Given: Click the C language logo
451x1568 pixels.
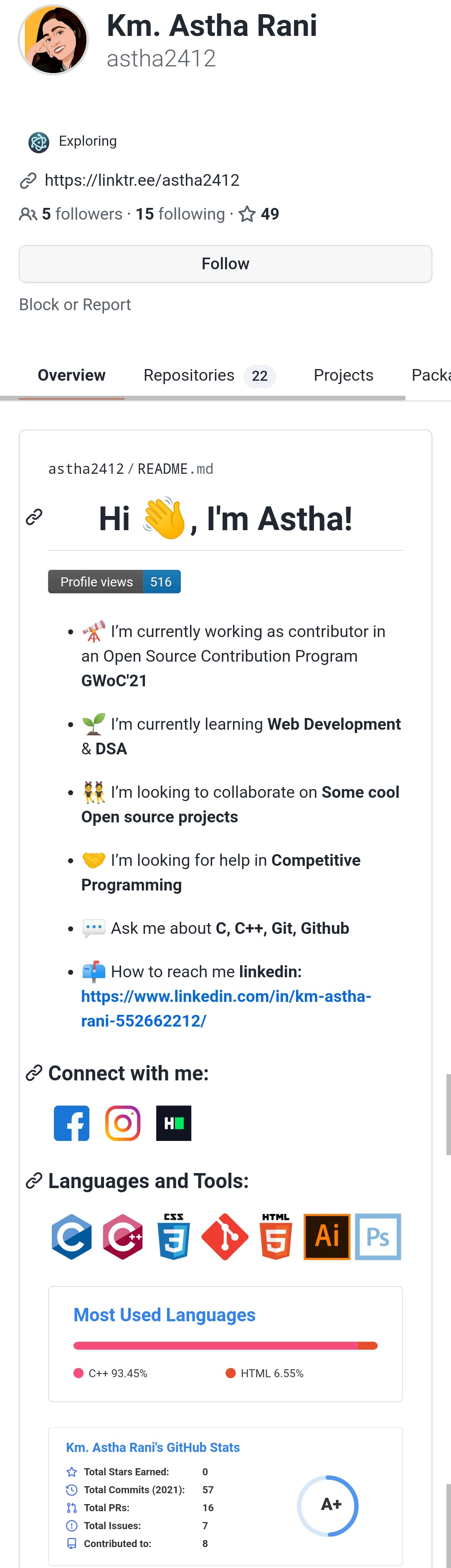Looking at the screenshot, I should tap(72, 1236).
